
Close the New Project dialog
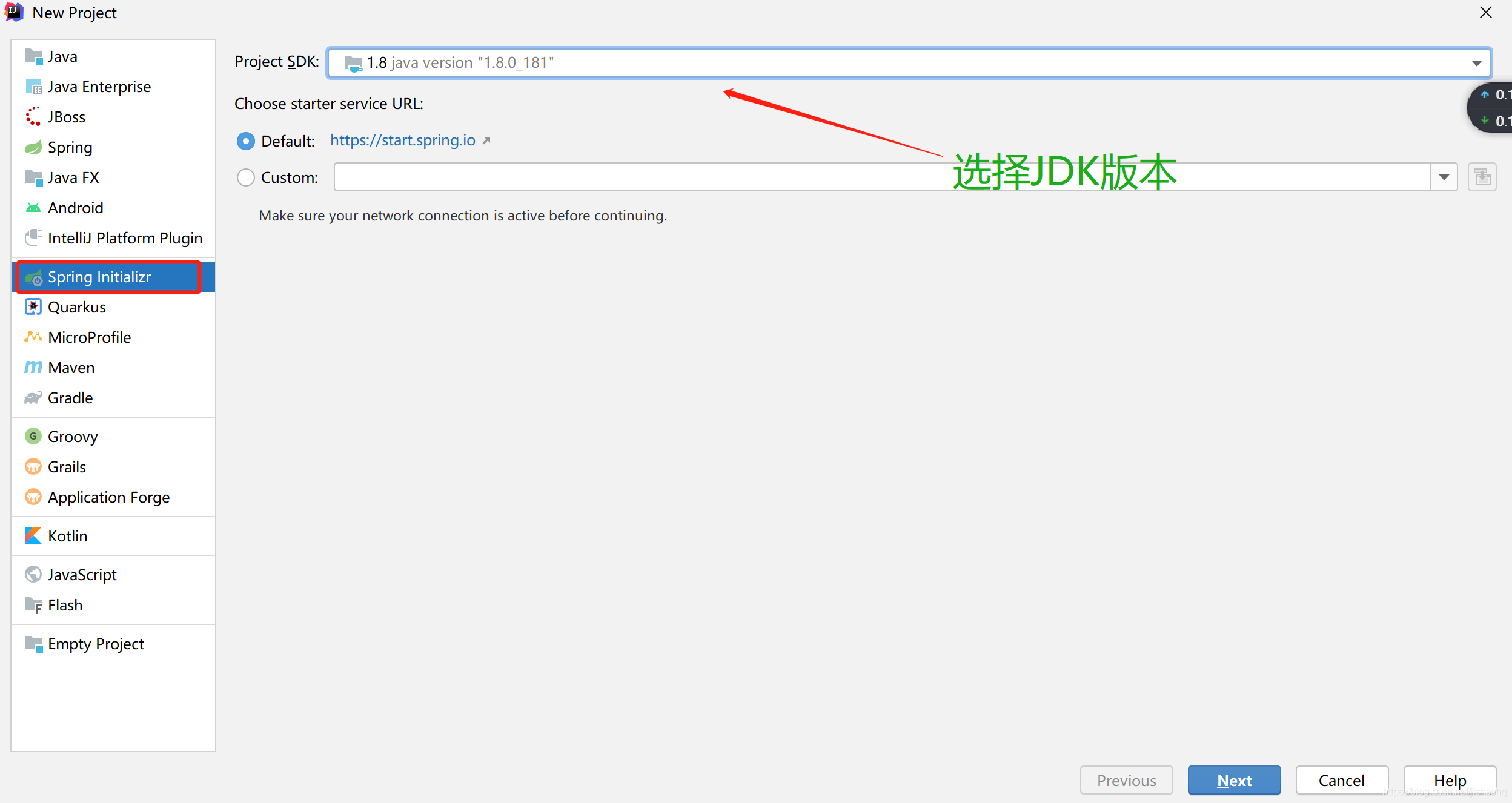(1486, 12)
